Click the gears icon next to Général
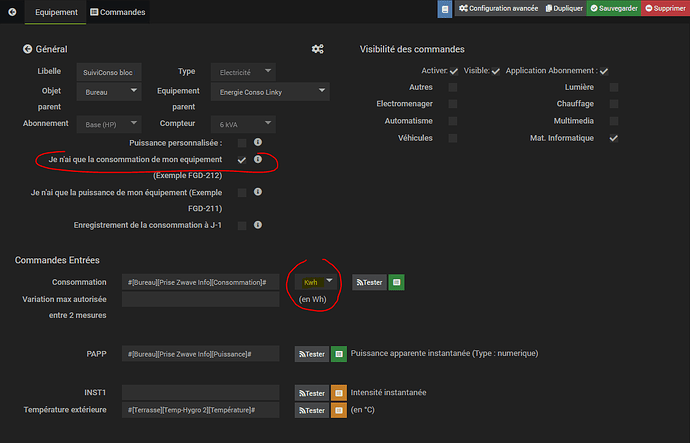Screen dimensions: 690x443 pyautogui.click(x=317, y=49)
